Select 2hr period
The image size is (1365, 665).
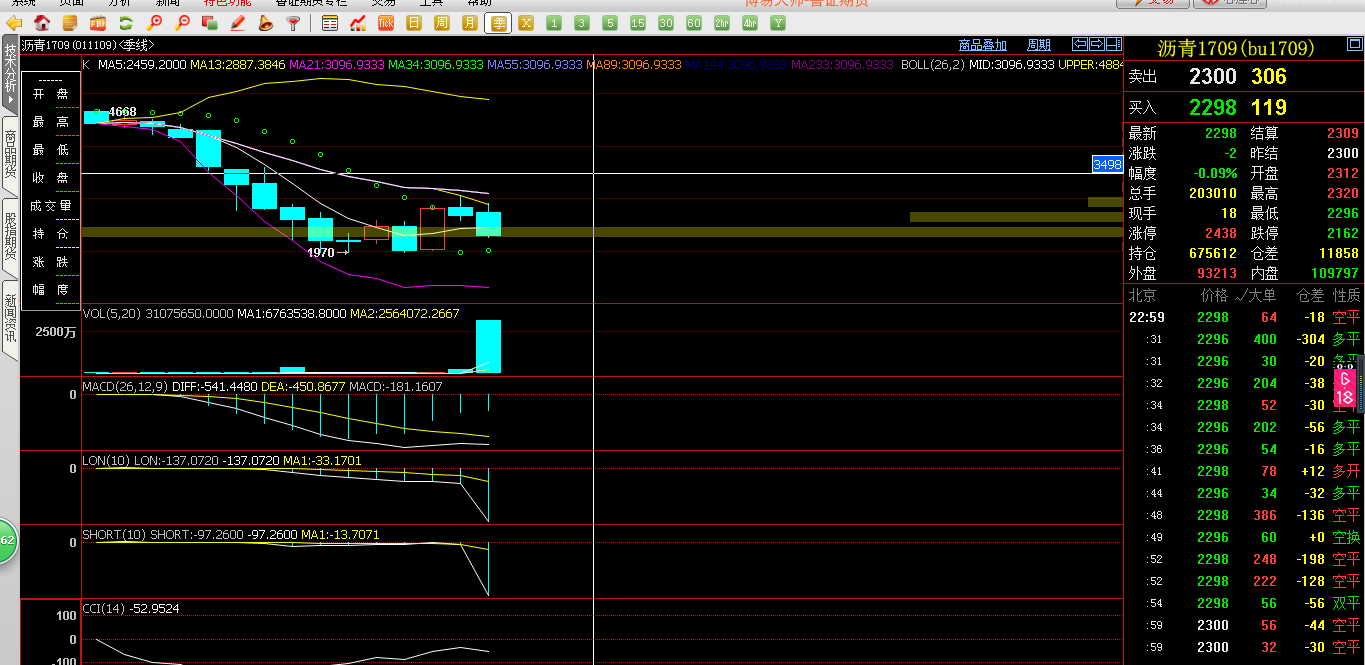pyautogui.click(x=722, y=22)
